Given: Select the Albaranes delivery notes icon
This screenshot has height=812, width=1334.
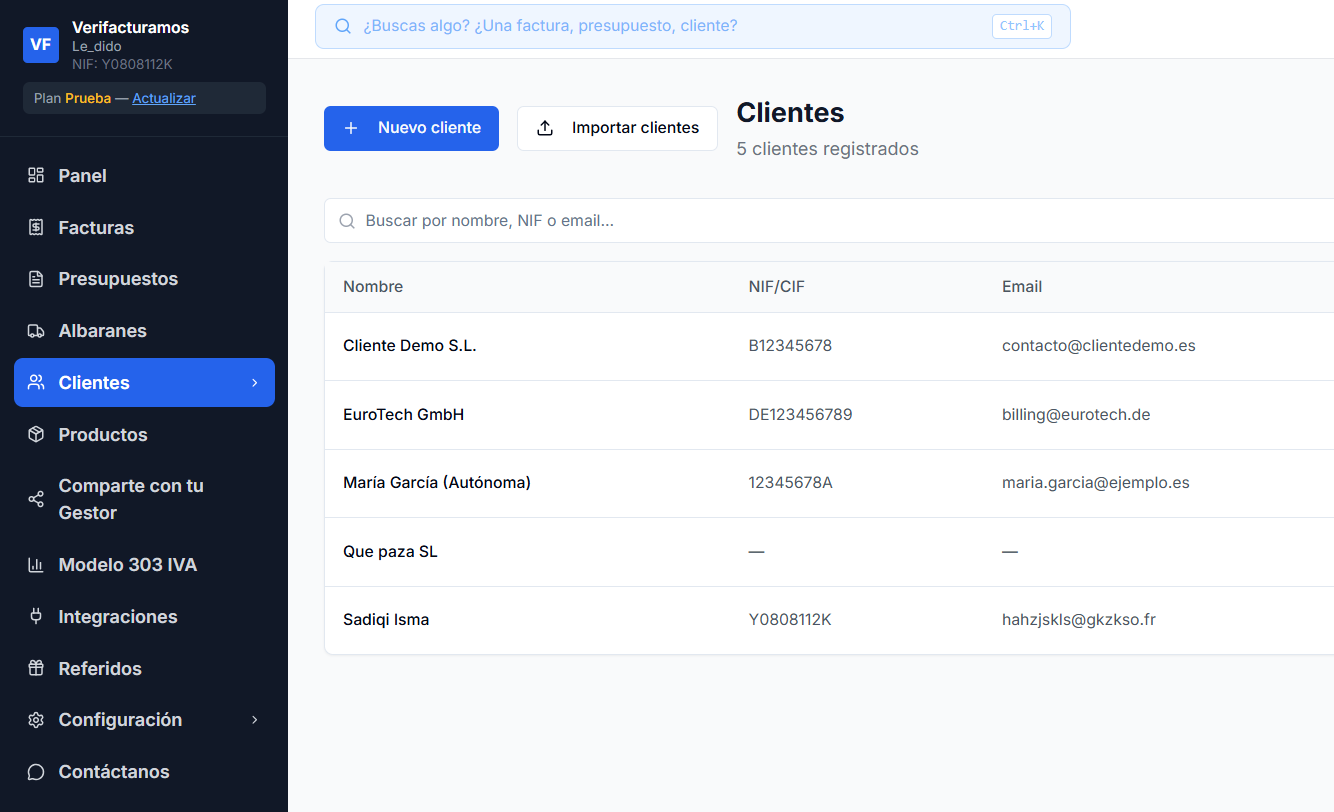Looking at the screenshot, I should pyautogui.click(x=35, y=330).
